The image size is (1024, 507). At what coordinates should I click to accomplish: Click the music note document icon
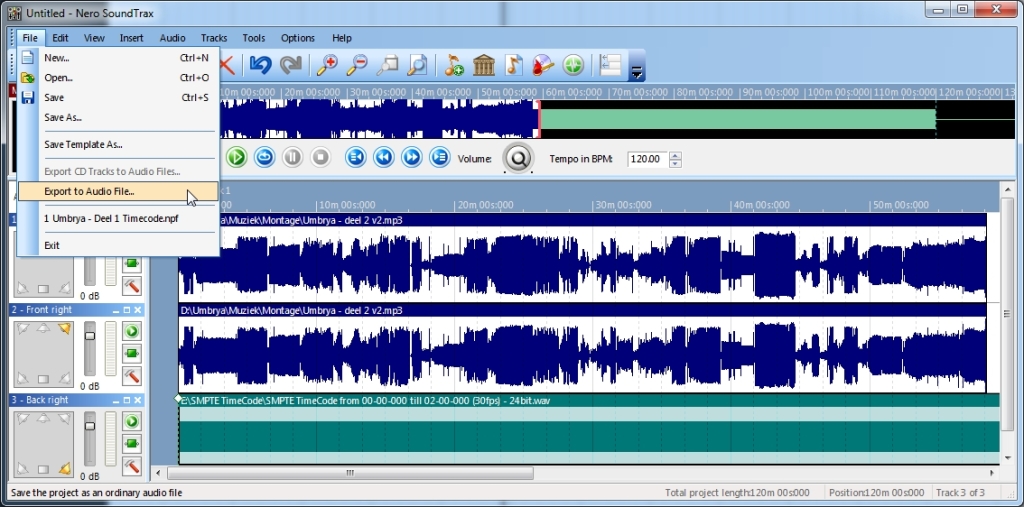tap(514, 65)
